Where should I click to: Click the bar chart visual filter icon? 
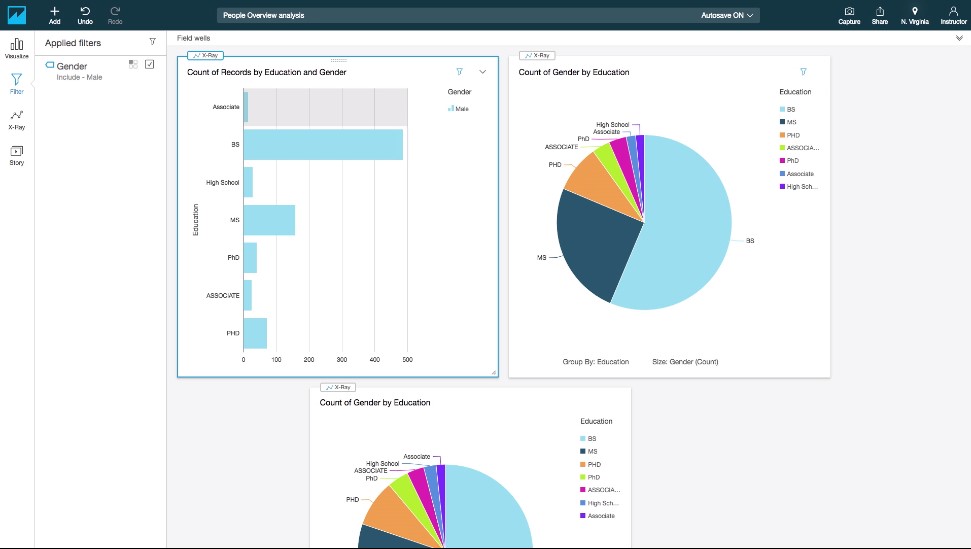(459, 72)
